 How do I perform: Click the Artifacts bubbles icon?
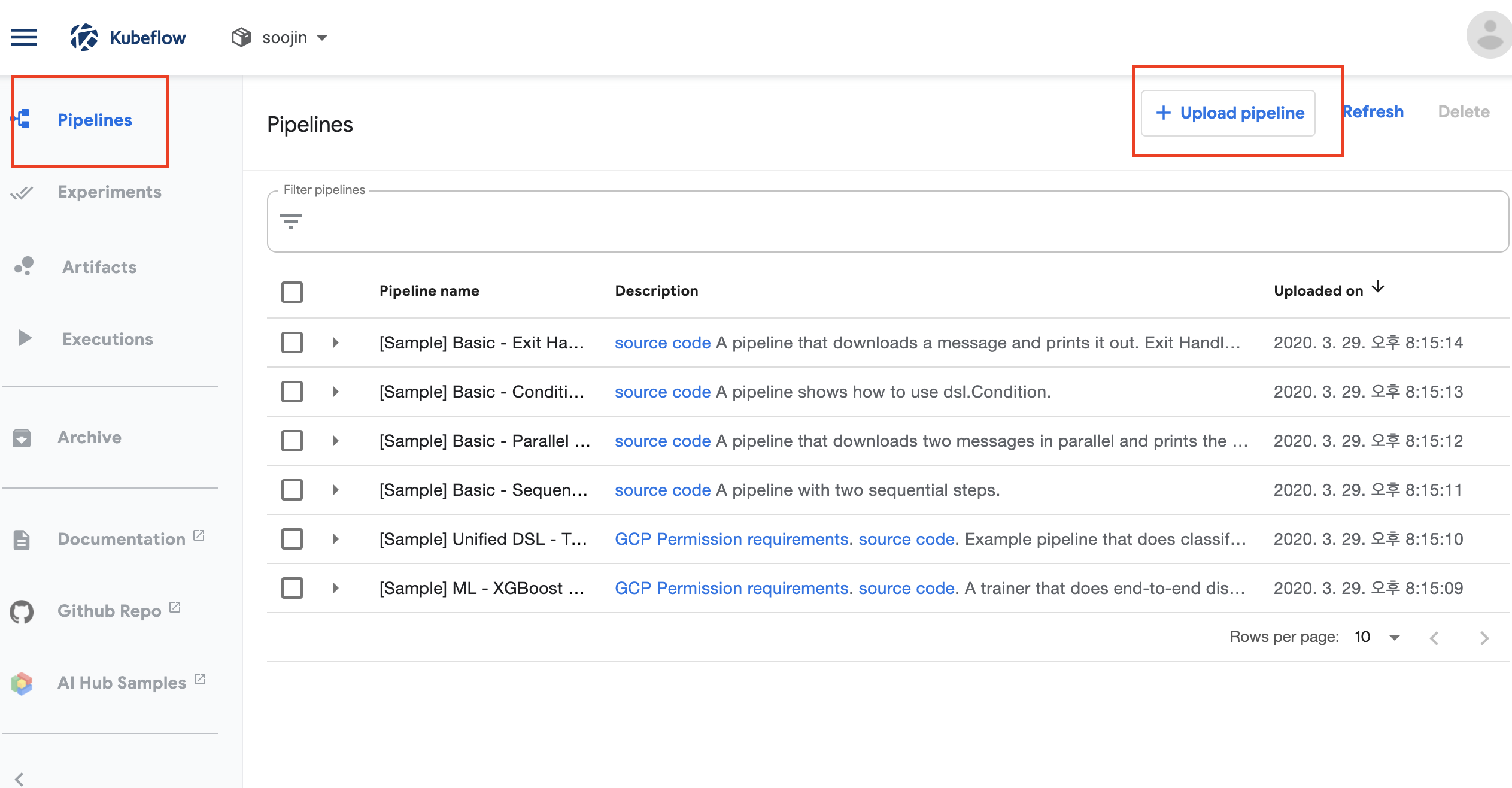(x=24, y=266)
